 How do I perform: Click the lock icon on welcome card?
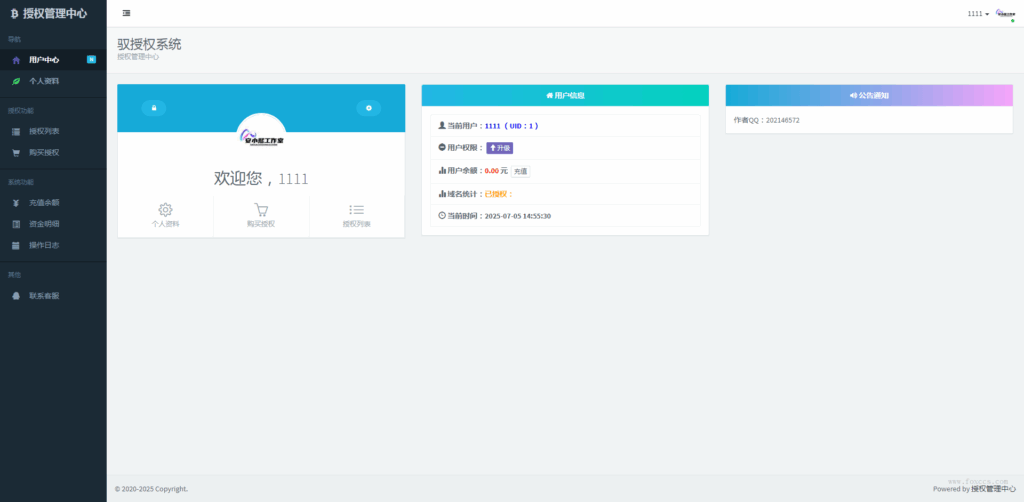point(153,108)
